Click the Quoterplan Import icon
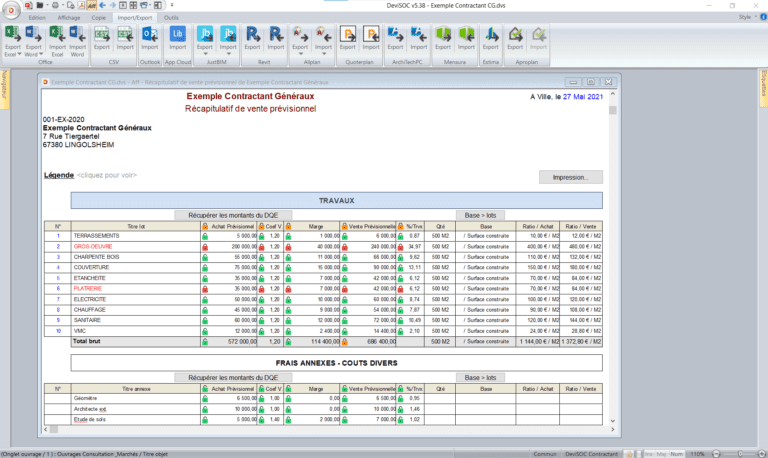 tap(371, 35)
